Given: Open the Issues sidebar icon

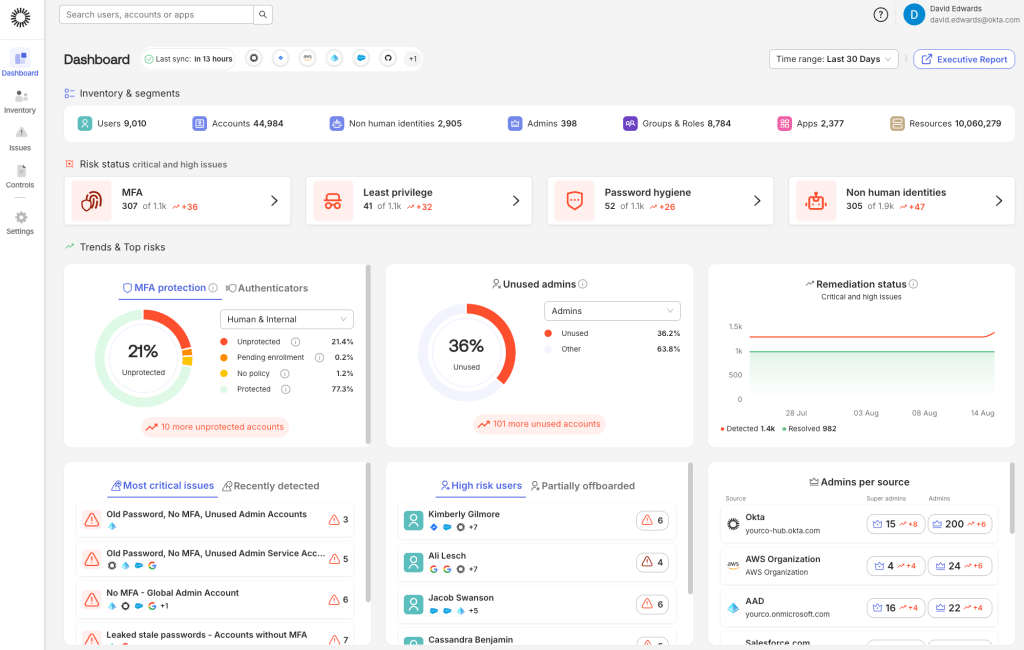Looking at the screenshot, I should point(20,138).
